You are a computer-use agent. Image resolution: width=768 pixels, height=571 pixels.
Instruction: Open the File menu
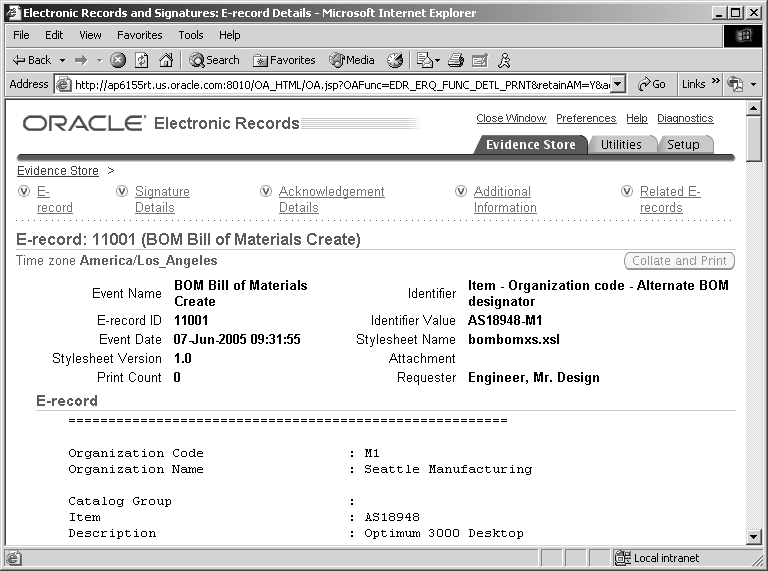click(21, 35)
